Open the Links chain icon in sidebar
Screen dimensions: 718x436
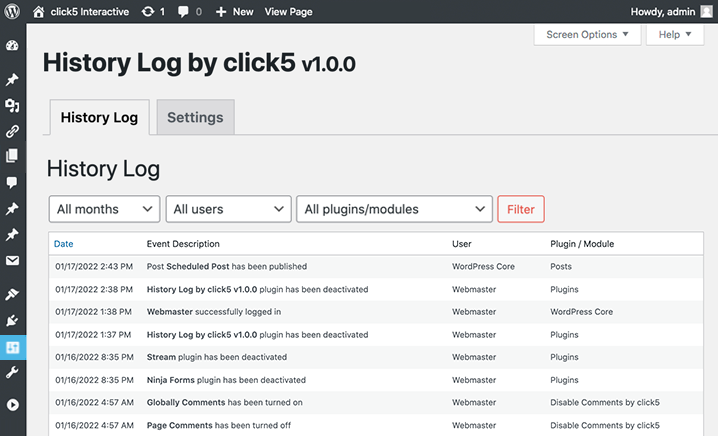tap(12, 131)
